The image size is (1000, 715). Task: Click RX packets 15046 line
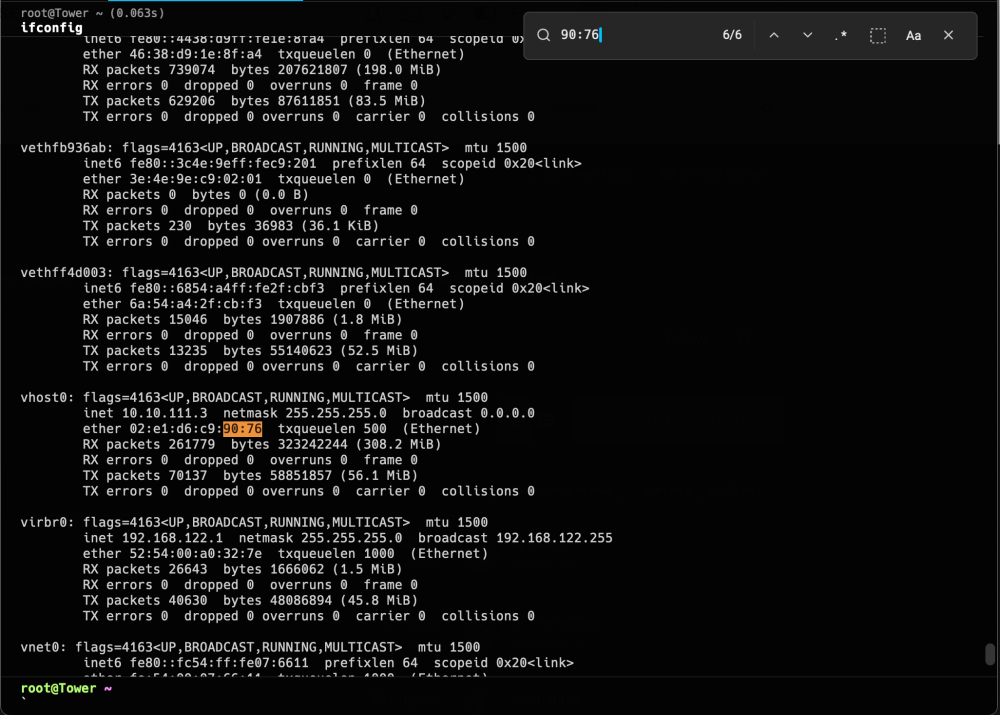[x=243, y=320]
